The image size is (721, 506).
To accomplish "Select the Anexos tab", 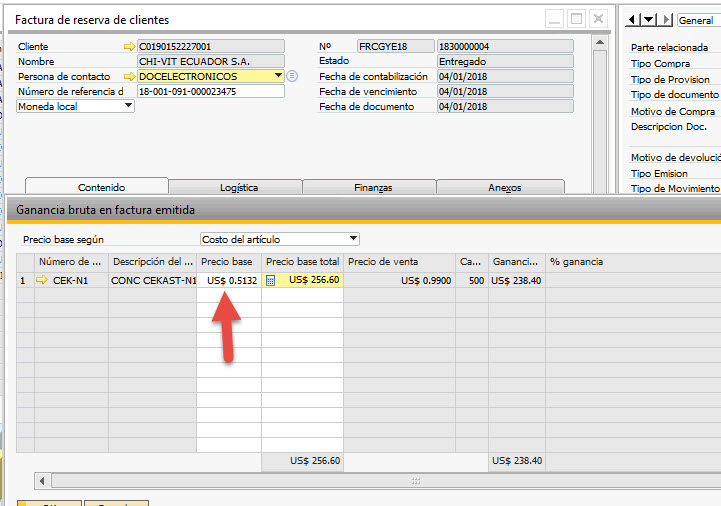I will click(x=503, y=187).
